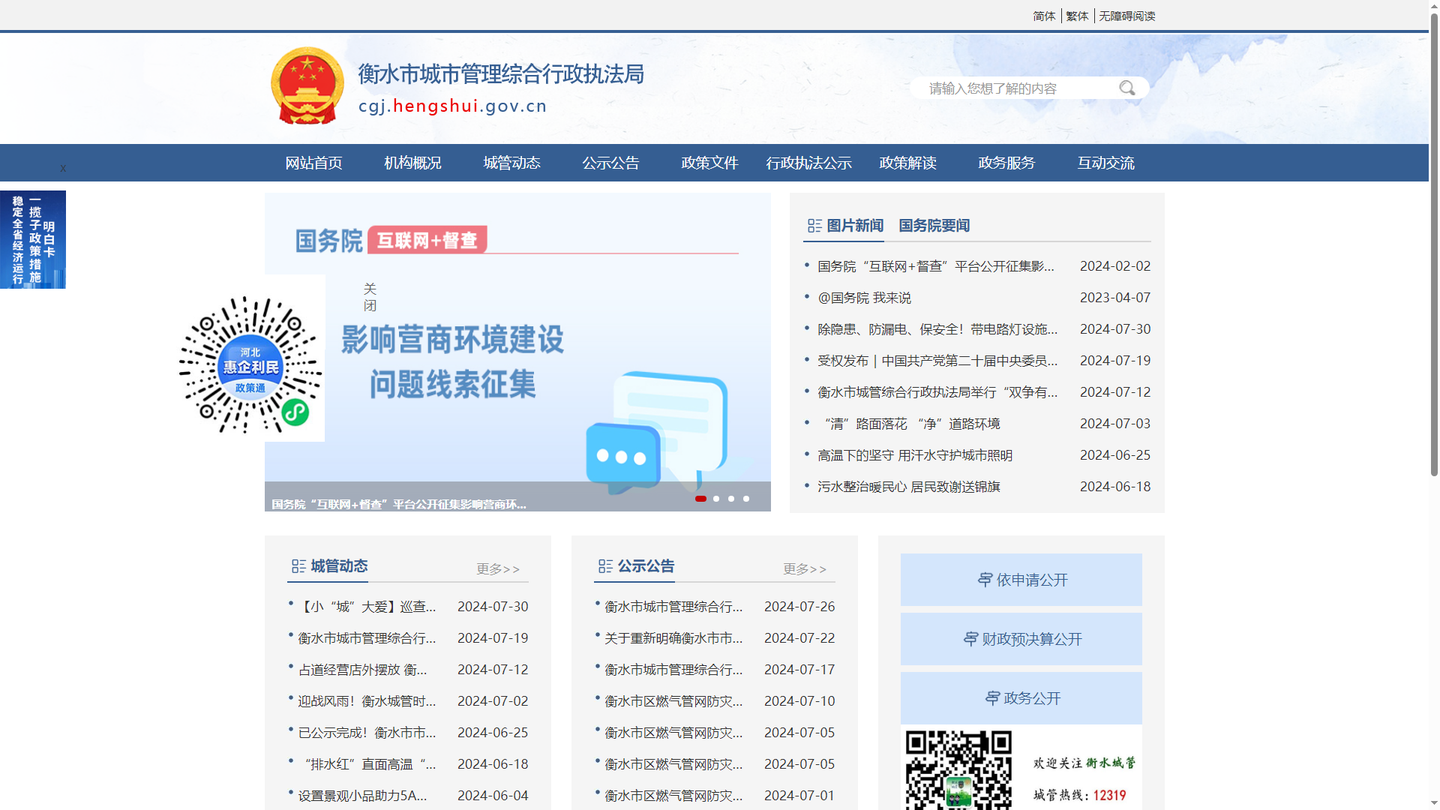Open the 政策解读 menu

point(908,163)
